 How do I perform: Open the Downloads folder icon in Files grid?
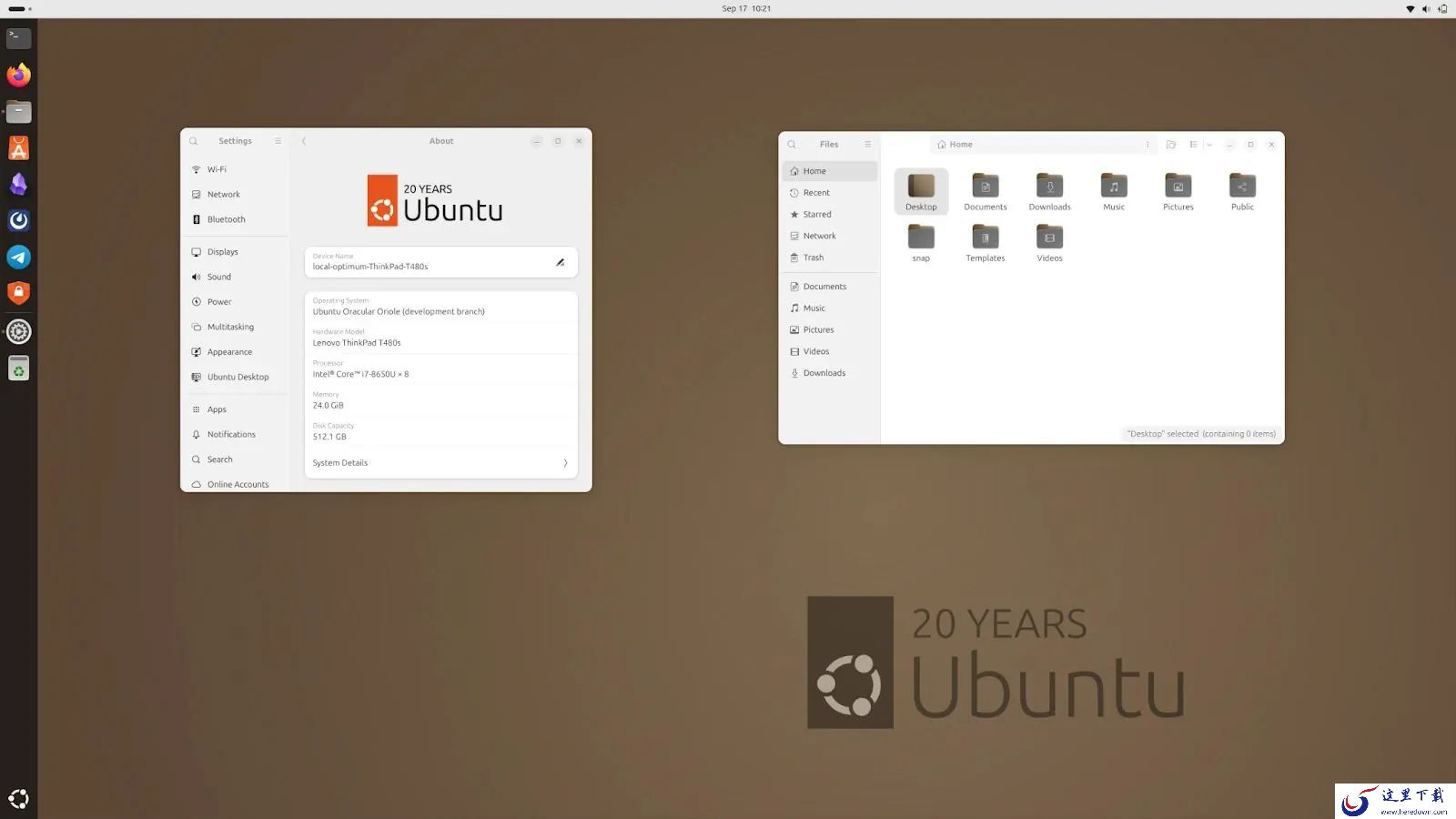pyautogui.click(x=1049, y=192)
